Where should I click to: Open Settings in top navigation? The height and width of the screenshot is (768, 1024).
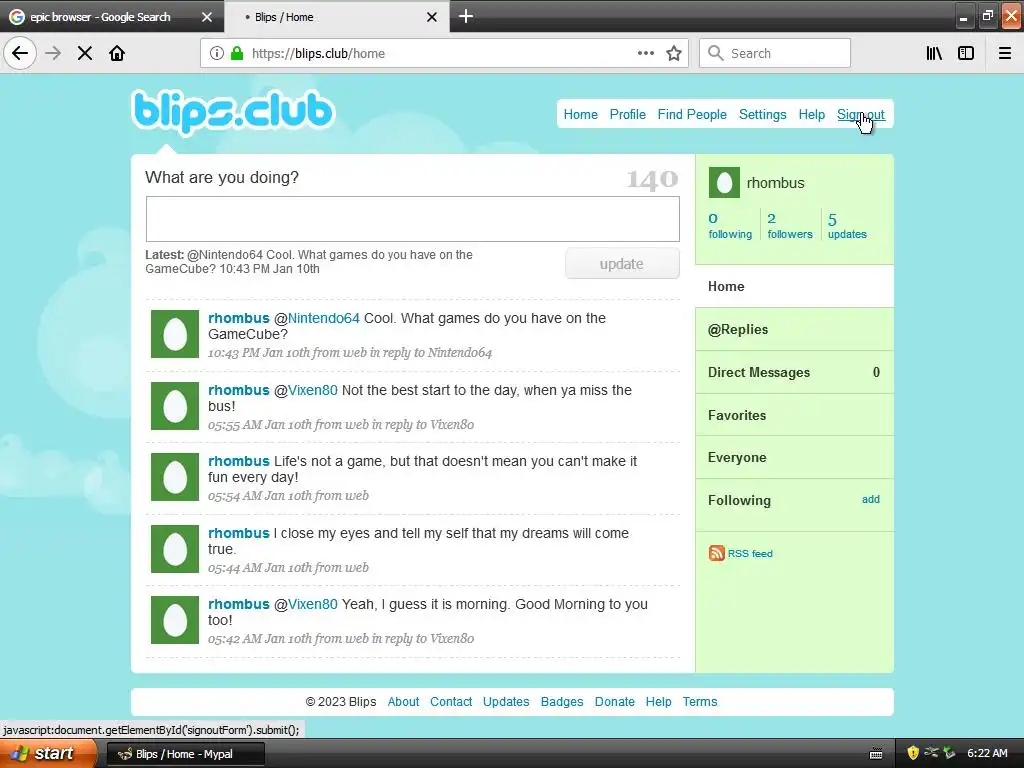(x=762, y=114)
